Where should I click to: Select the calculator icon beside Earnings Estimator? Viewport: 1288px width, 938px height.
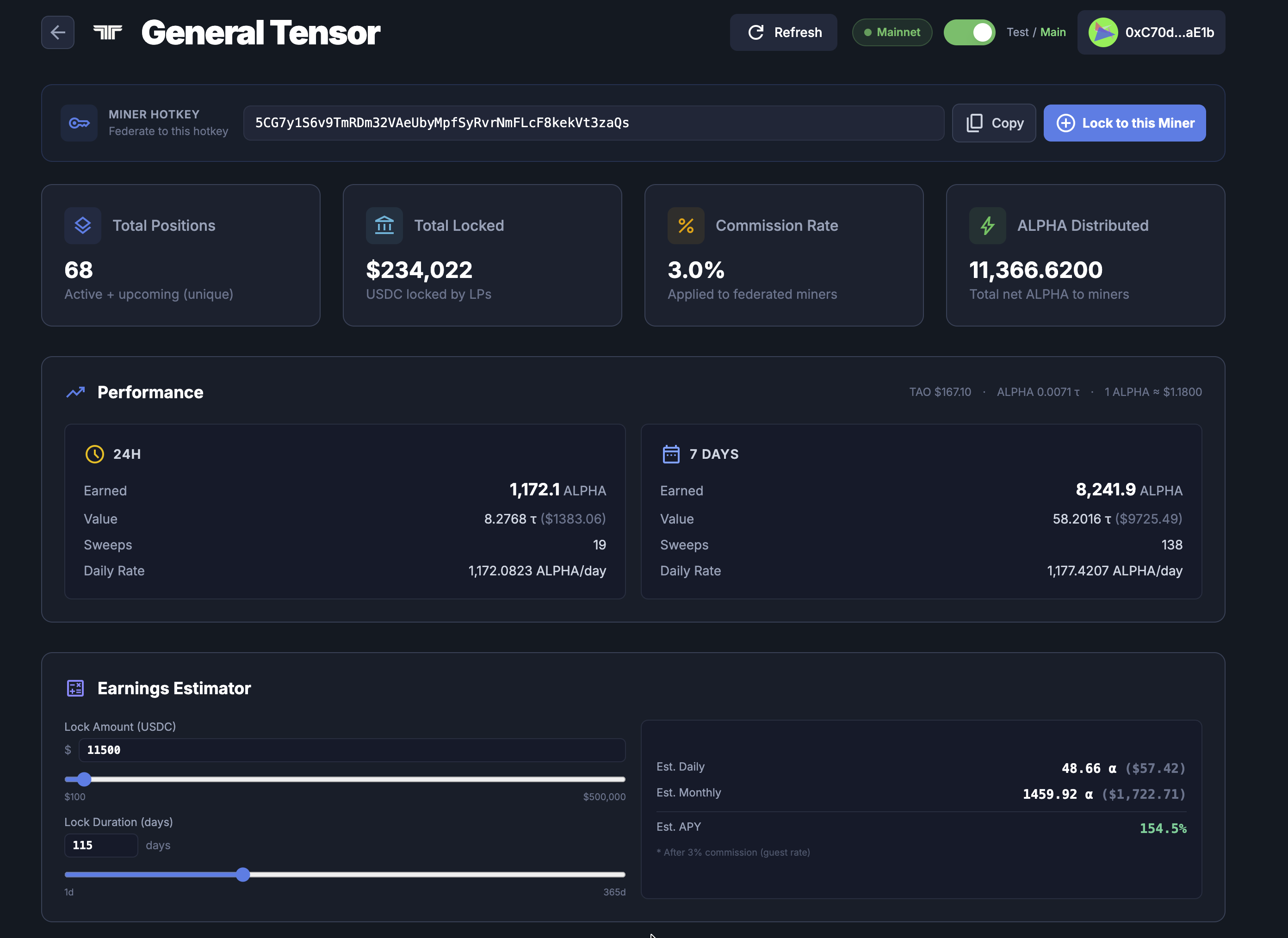pos(75,688)
